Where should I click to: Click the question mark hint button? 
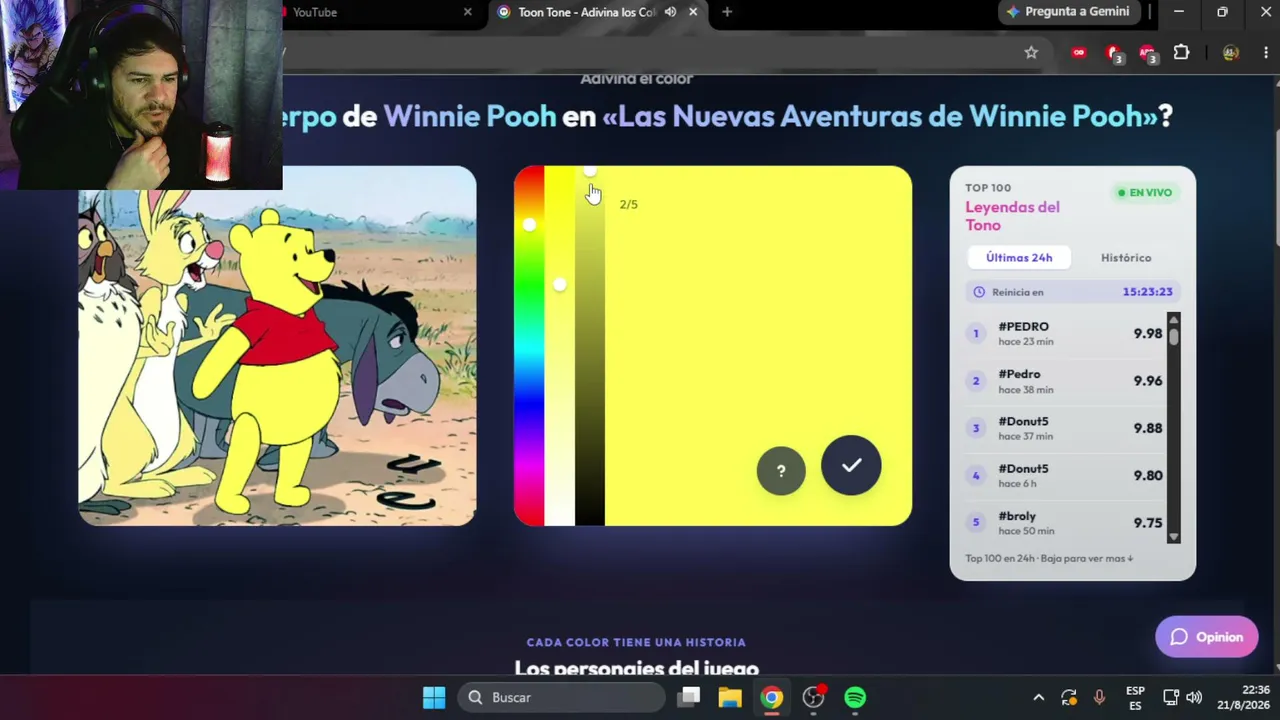(781, 470)
